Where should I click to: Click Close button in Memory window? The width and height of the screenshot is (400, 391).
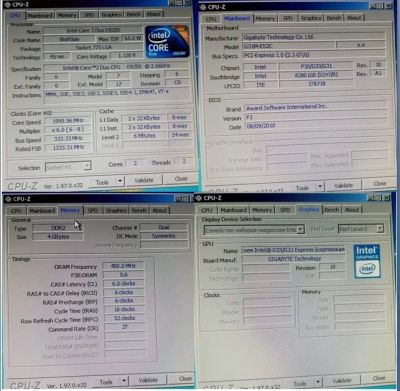point(184,379)
